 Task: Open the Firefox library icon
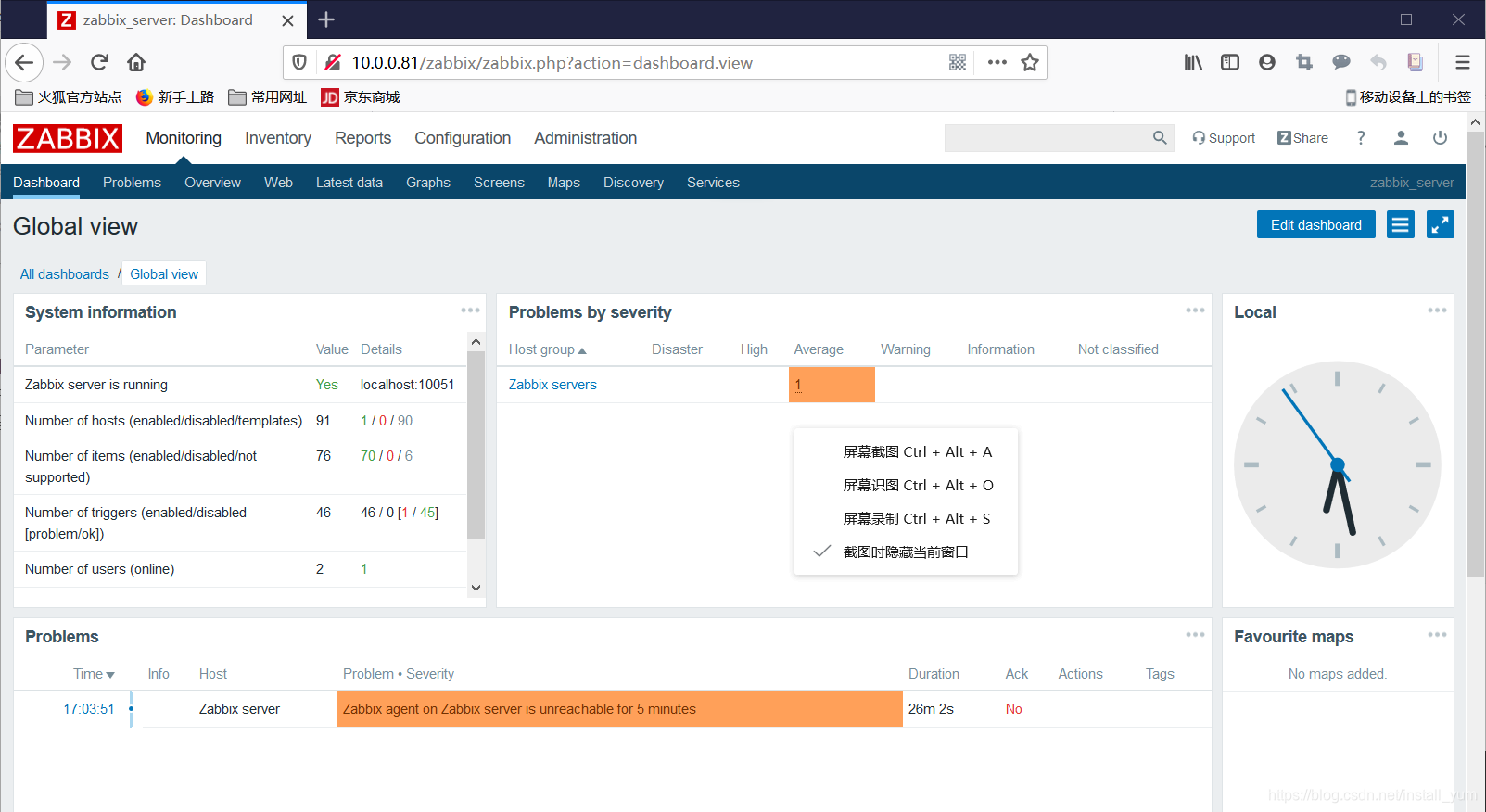pyautogui.click(x=1193, y=62)
